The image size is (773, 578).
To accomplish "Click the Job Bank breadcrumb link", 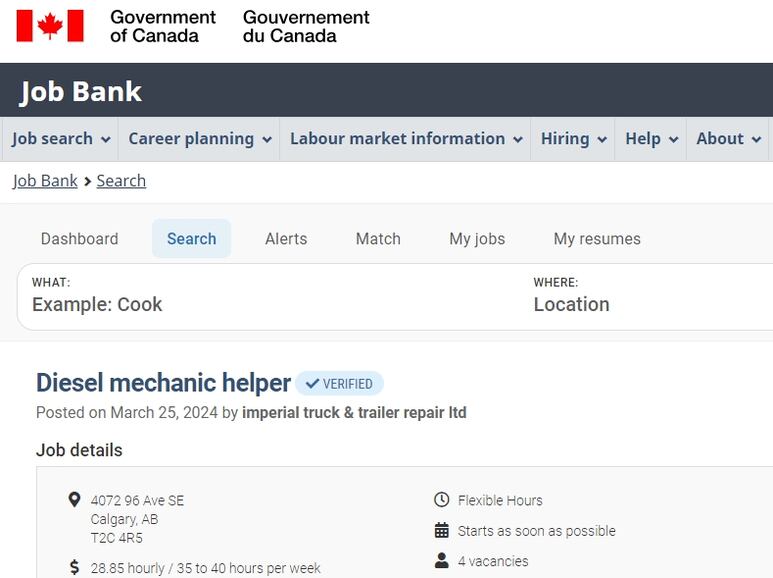I will tap(45, 181).
